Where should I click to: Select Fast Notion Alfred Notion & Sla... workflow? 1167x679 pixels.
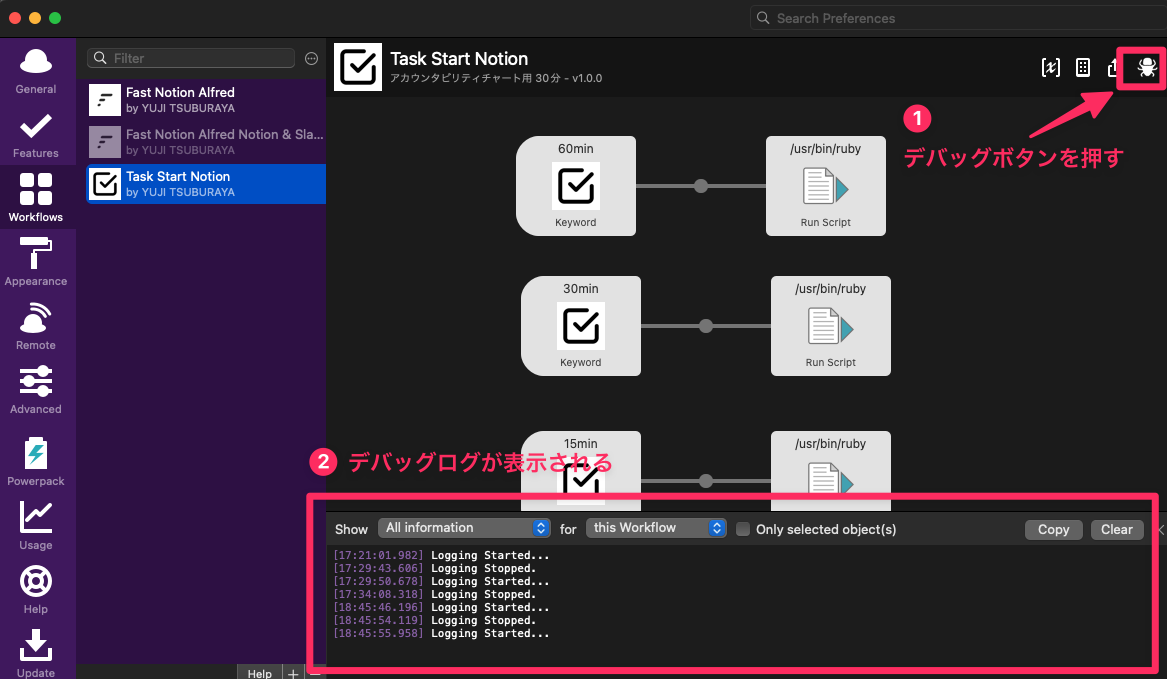206,141
